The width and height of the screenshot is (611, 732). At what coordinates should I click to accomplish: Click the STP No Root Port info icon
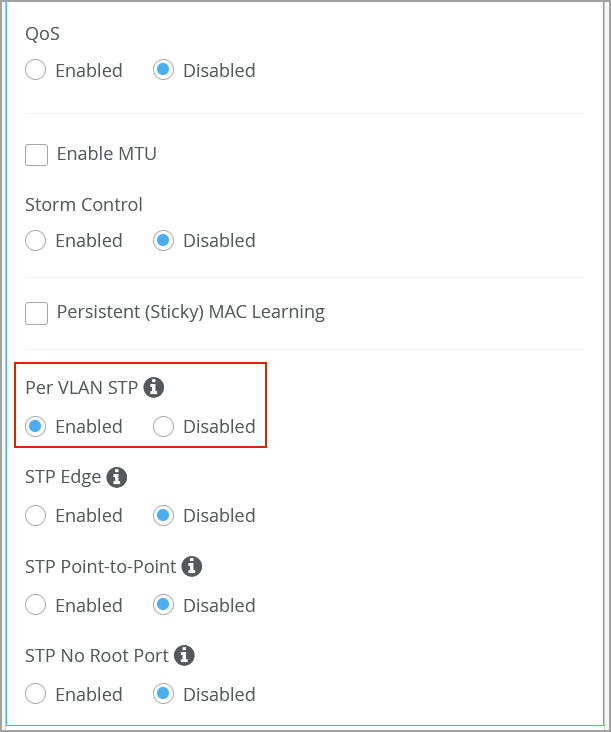(x=184, y=656)
